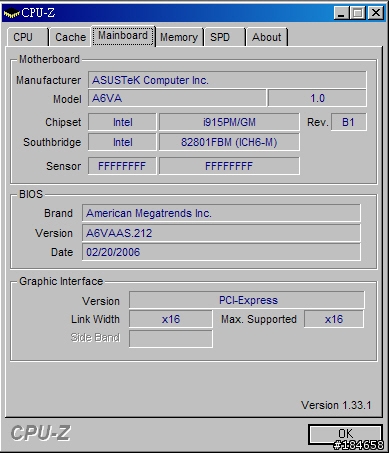
Task: Click the greyed Side Band label
Action: tap(95, 337)
